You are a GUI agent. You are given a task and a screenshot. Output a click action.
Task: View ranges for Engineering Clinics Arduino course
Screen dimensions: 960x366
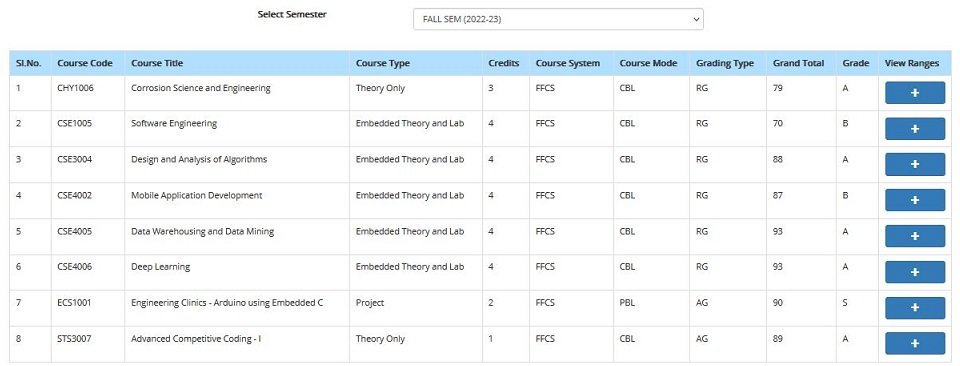[x=915, y=308]
